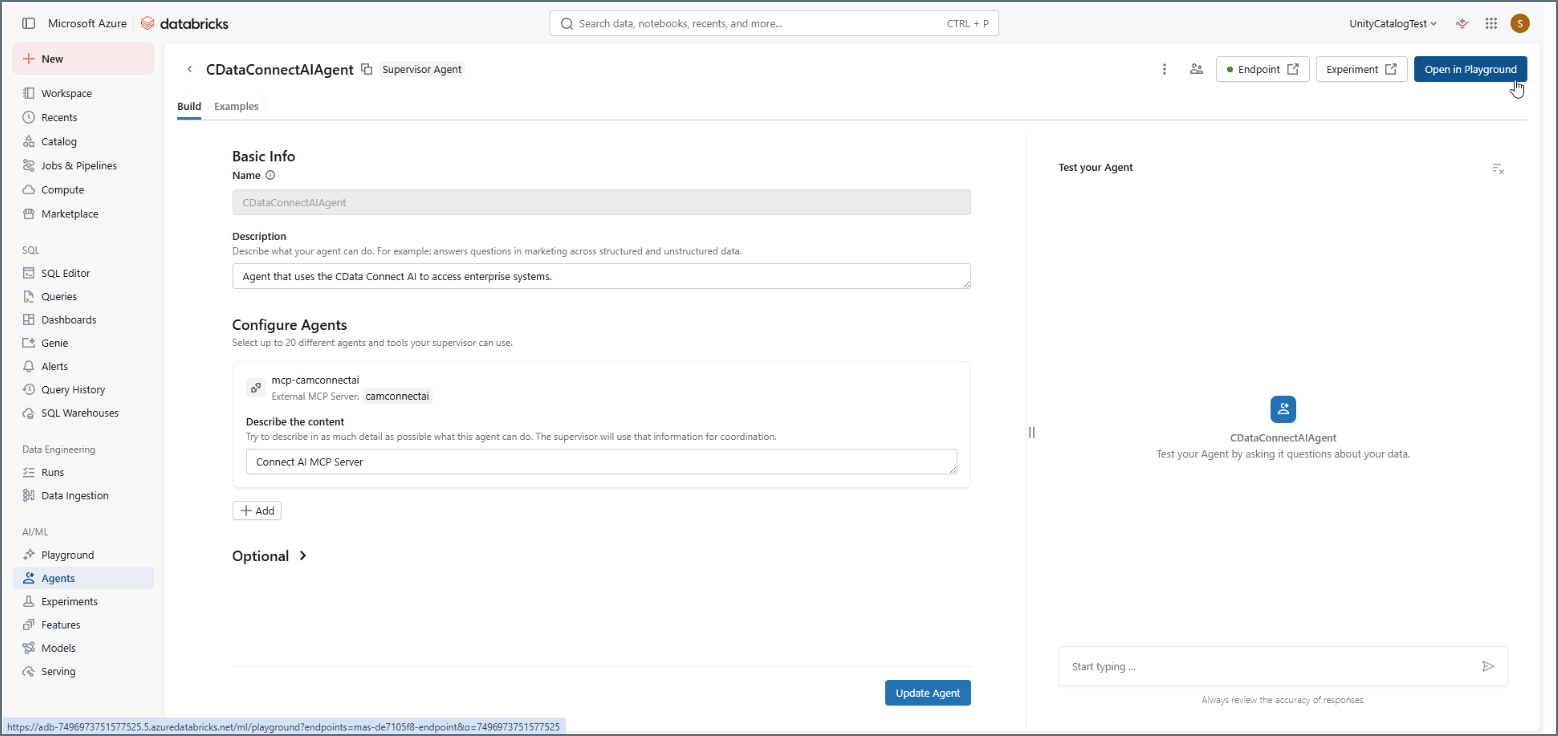Open the Databricks Assistant icon in top bar

pyautogui.click(x=1462, y=23)
